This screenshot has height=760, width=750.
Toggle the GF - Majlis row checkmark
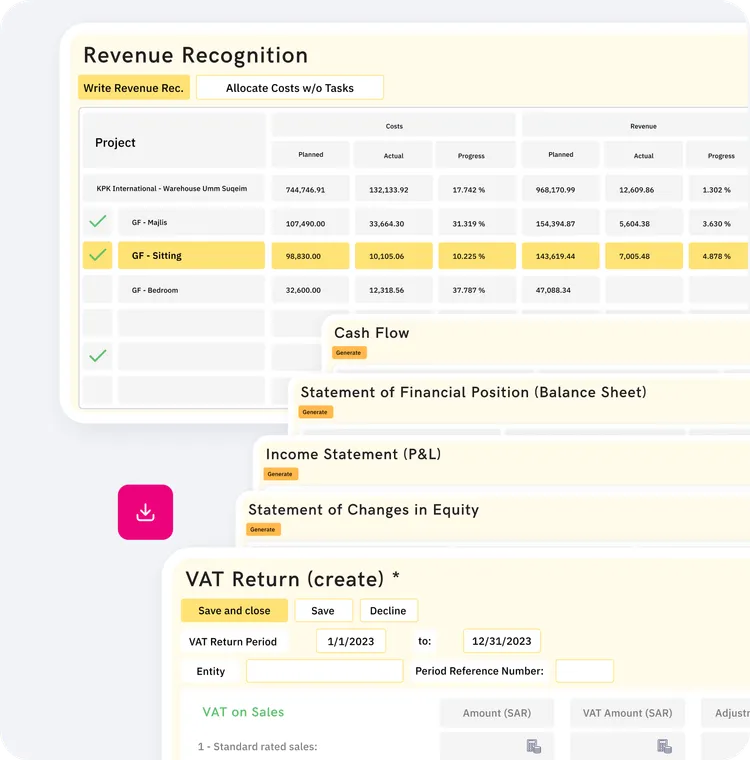97,222
